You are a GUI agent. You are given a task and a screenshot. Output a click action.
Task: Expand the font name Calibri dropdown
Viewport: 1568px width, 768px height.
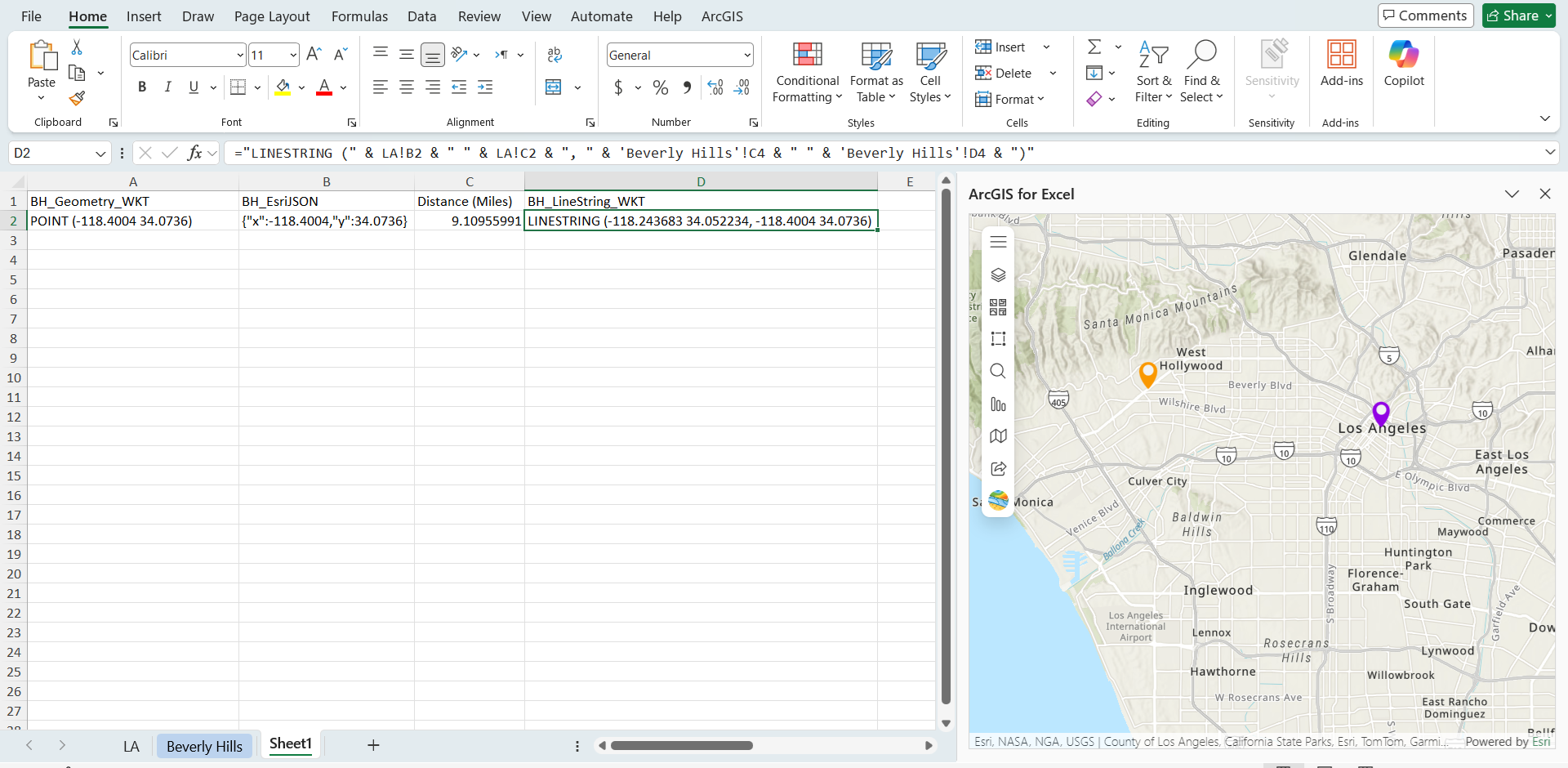pos(240,56)
